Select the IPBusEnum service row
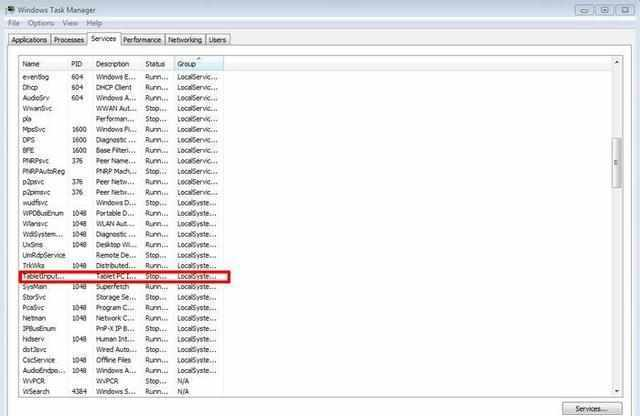Image resolution: width=640 pixels, height=416 pixels. (121, 329)
